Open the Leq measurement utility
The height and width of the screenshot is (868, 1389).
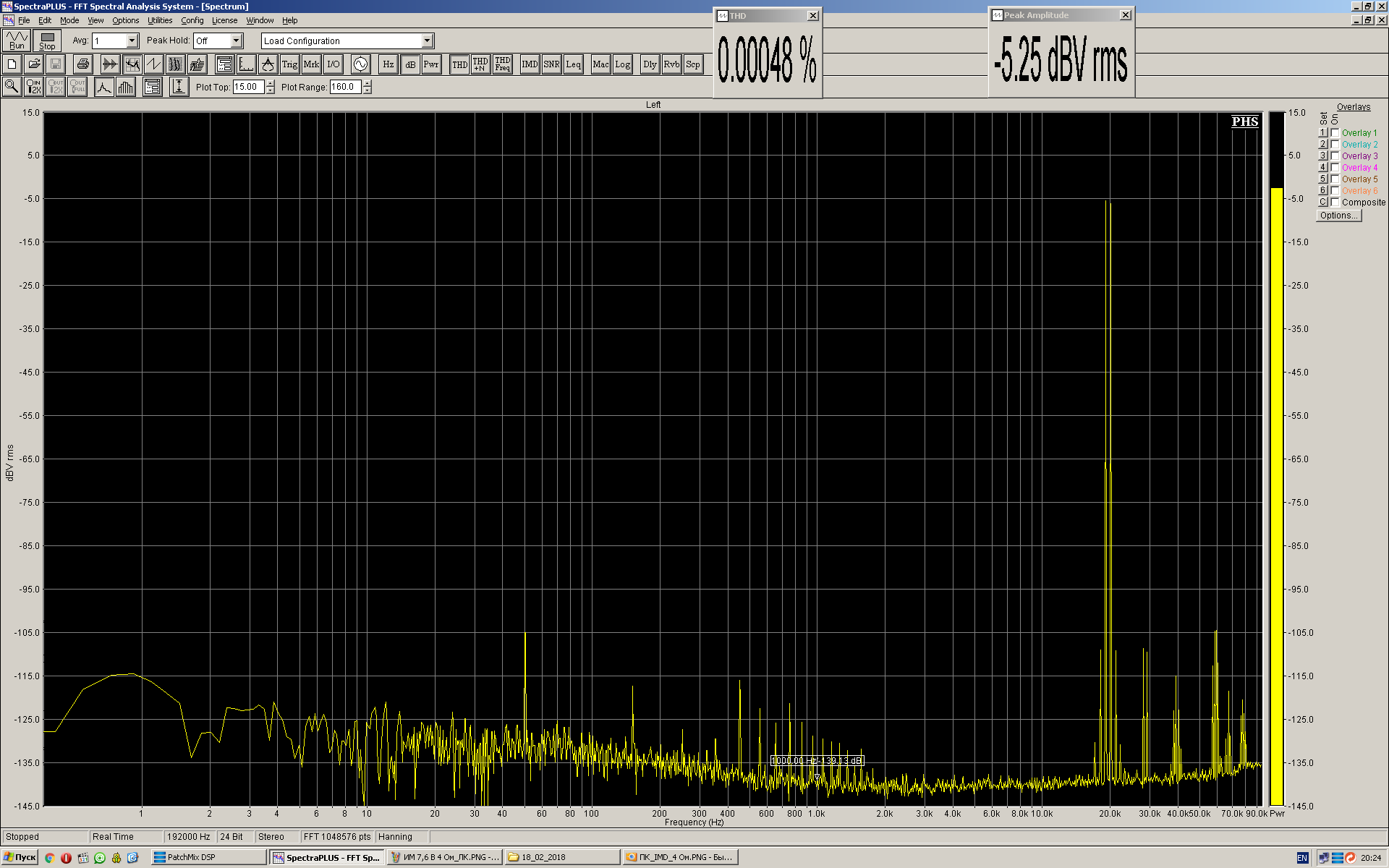[x=573, y=64]
